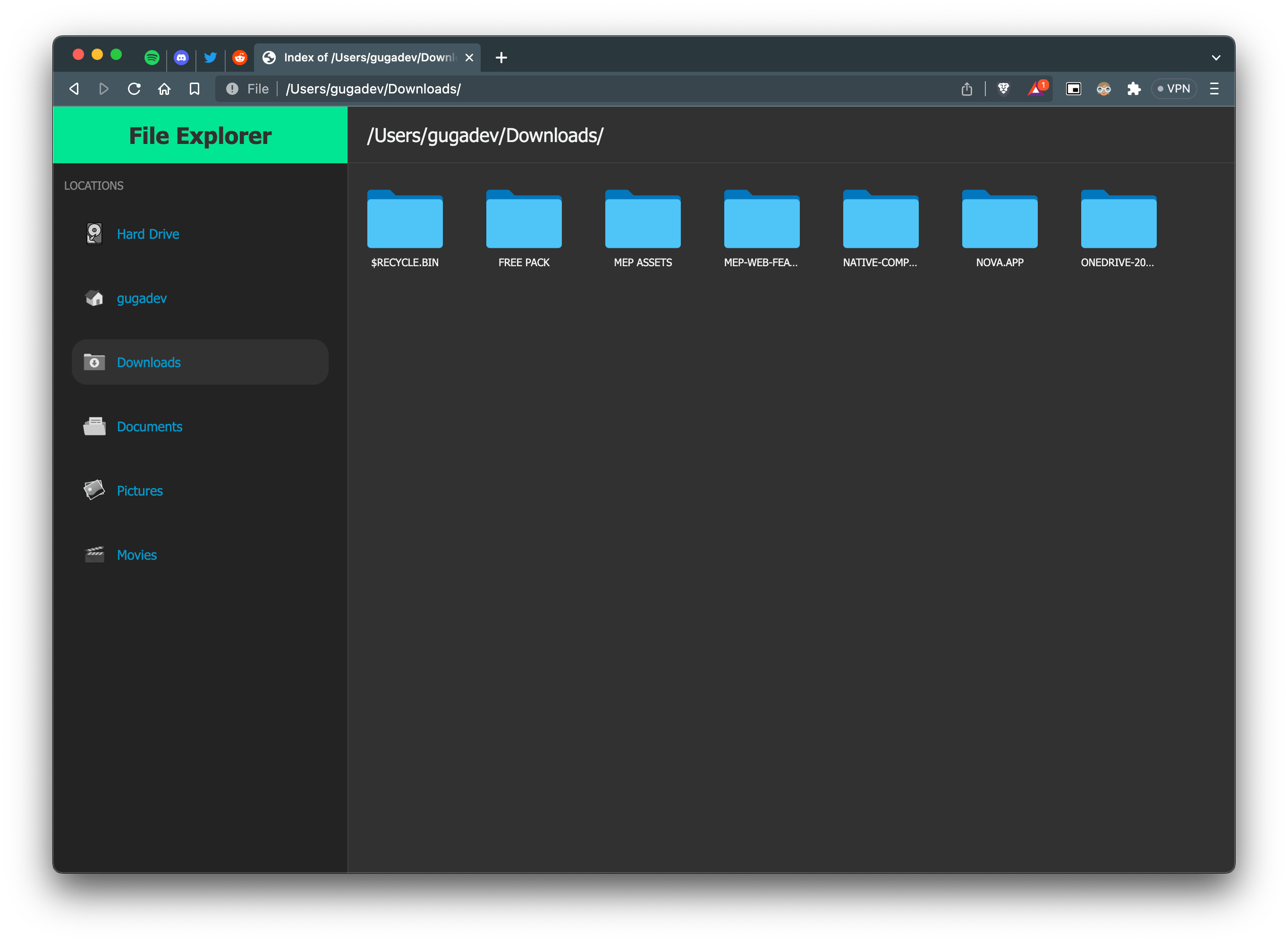
Task: Select the Pictures location
Action: pos(139,490)
